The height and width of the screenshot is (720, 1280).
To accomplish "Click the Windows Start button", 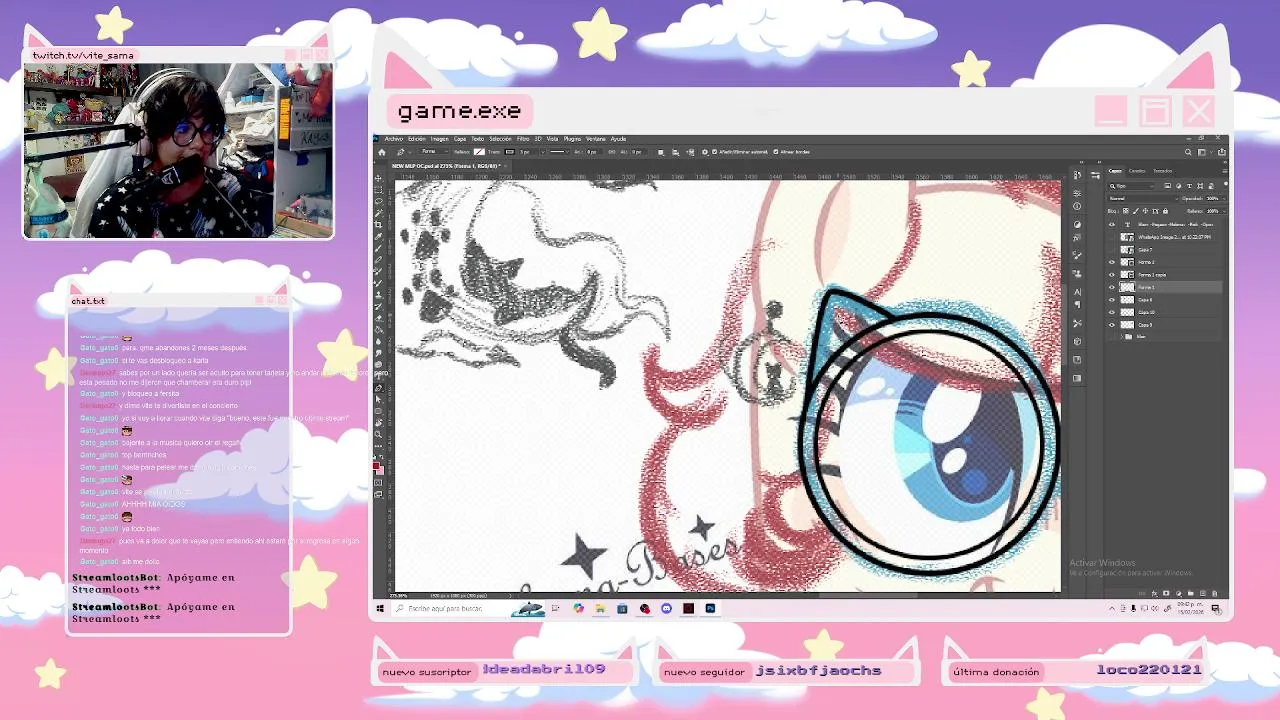I will tap(380, 608).
